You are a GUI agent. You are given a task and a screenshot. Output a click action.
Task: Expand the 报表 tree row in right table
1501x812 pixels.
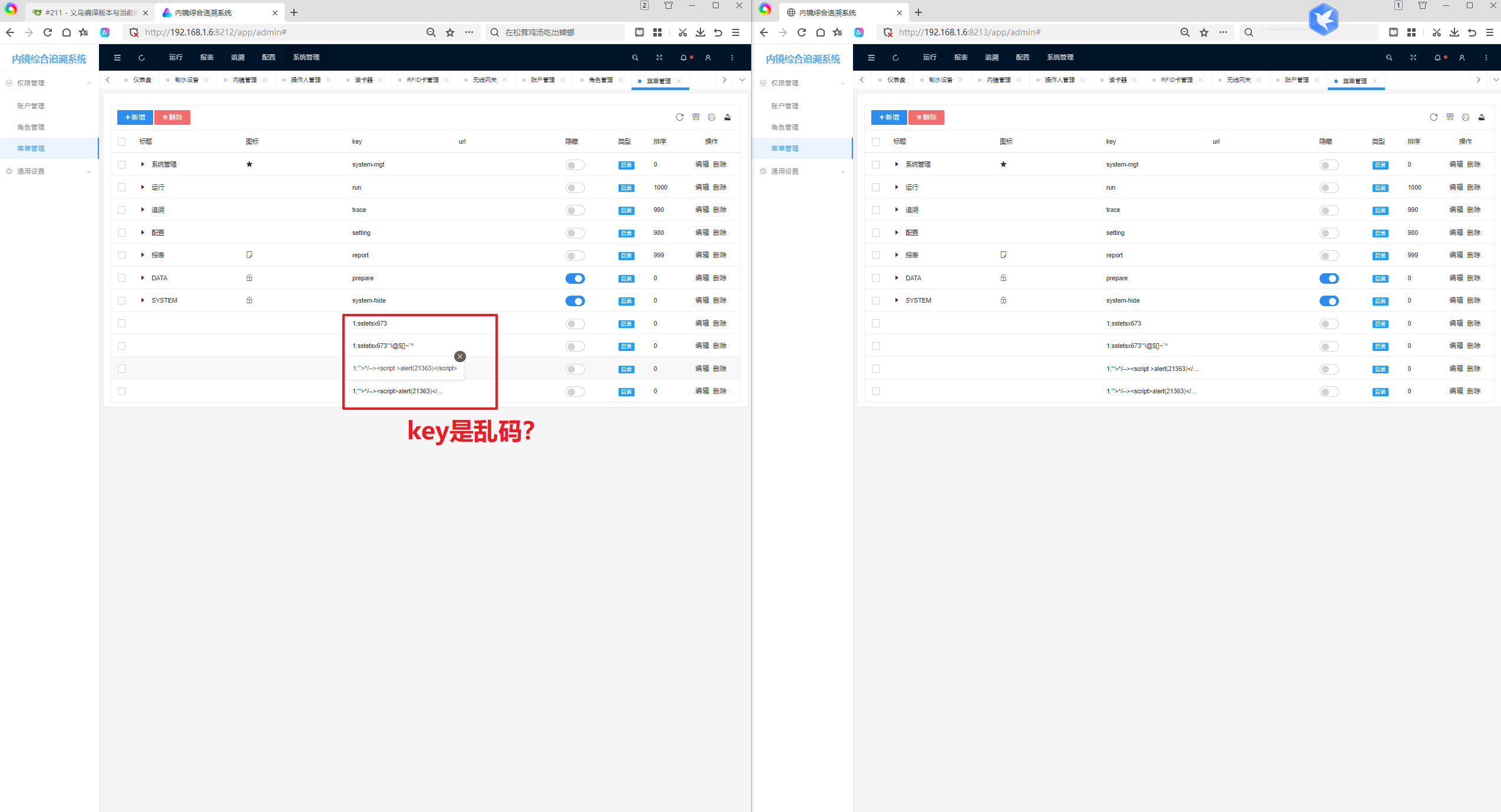tap(897, 255)
